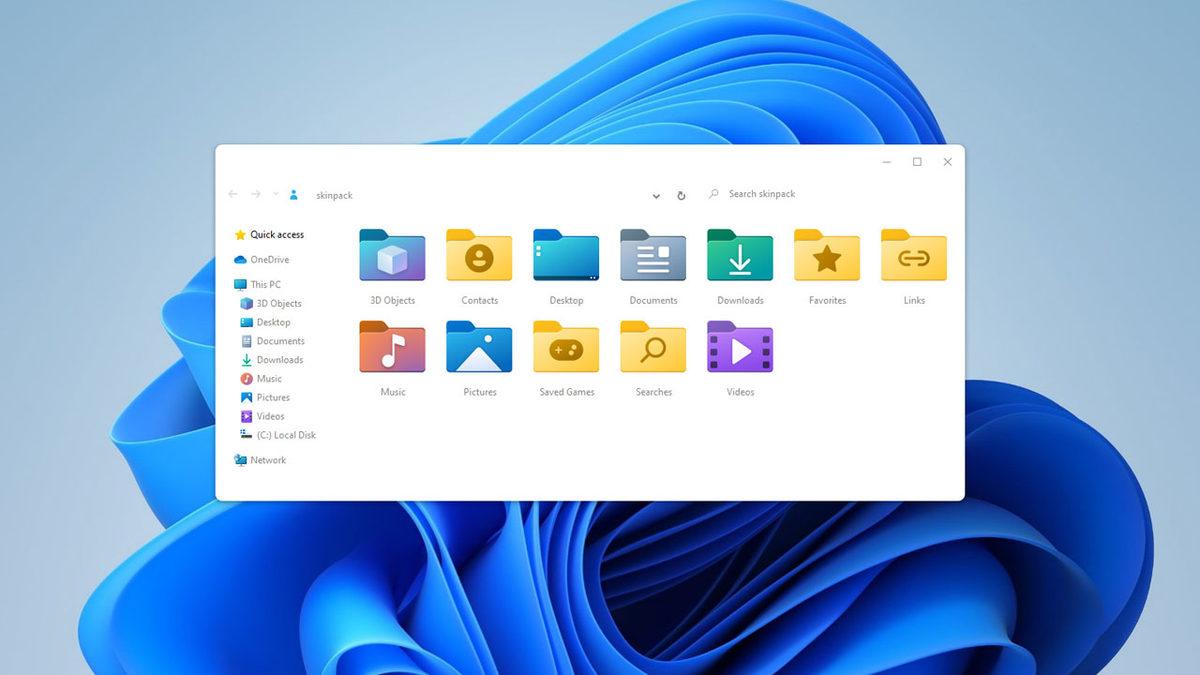1200x675 pixels.
Task: Open the Videos folder
Action: pyautogui.click(x=740, y=348)
